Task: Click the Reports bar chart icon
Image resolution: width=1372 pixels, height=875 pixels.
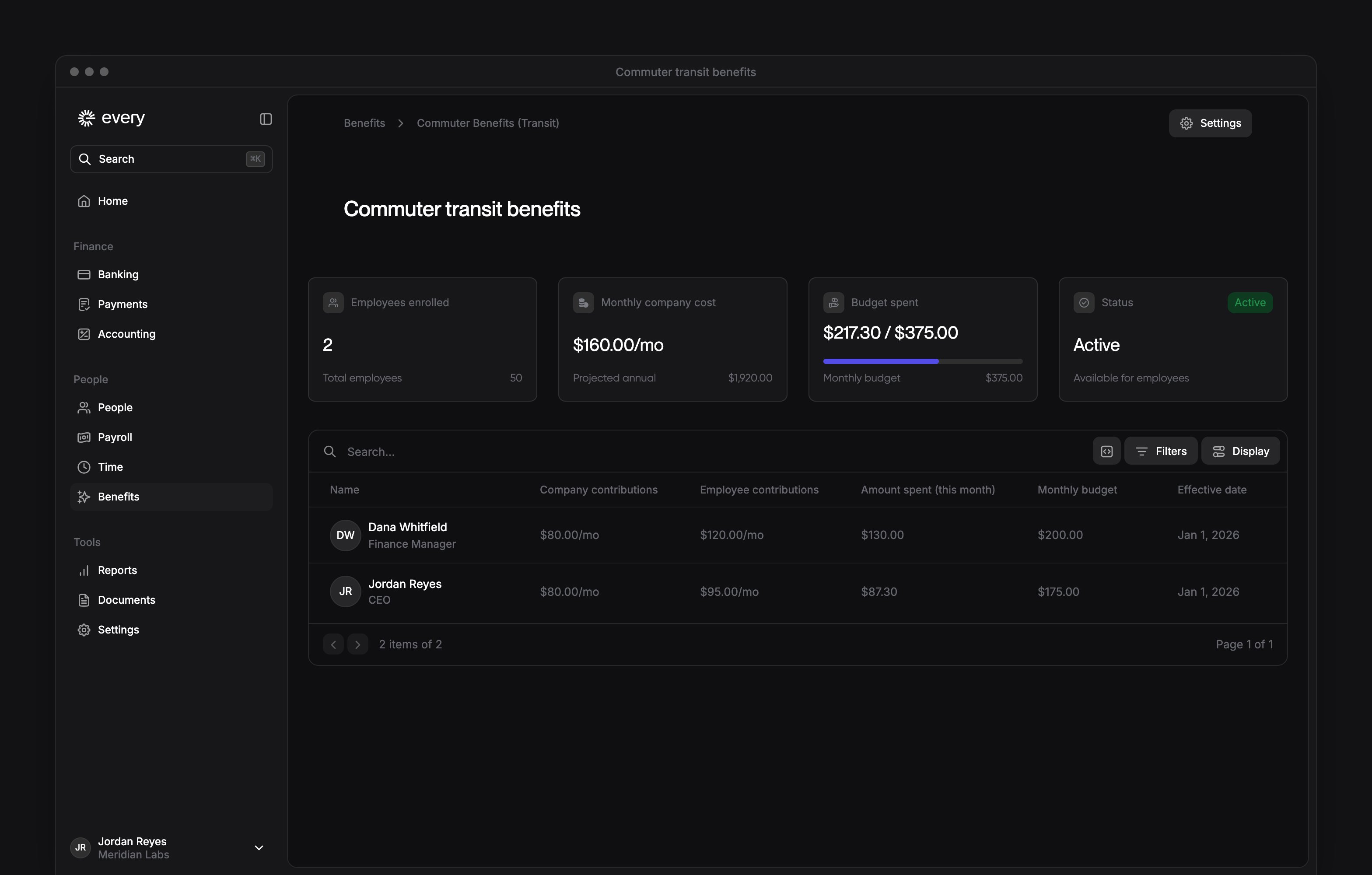Action: [x=84, y=570]
